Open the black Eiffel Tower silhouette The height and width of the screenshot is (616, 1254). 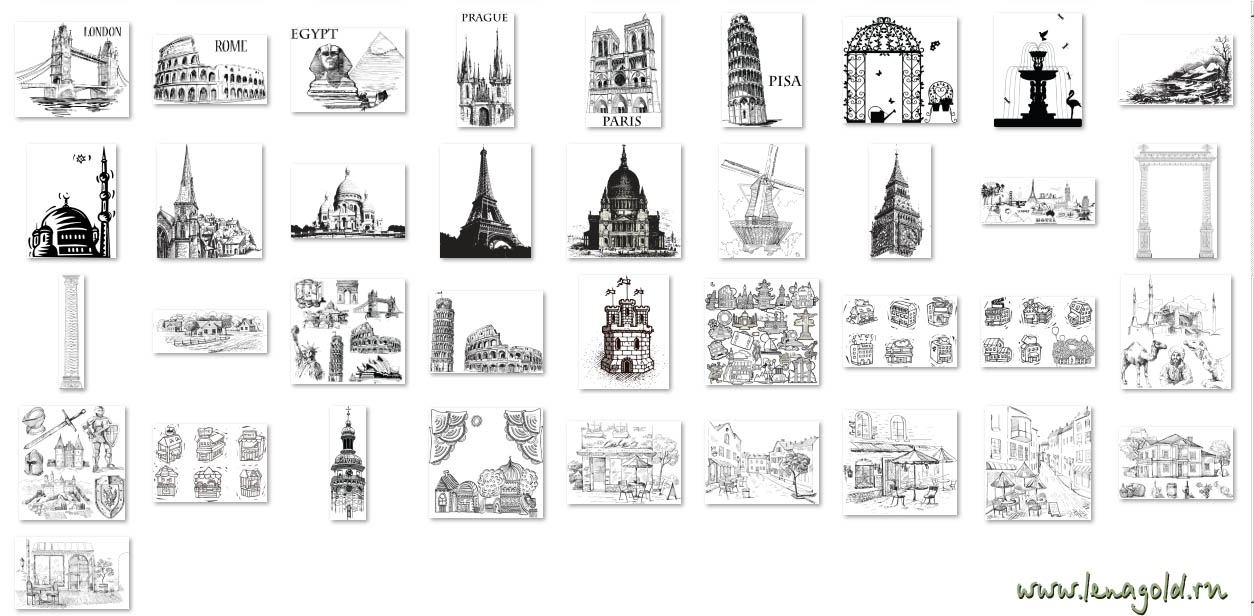tap(485, 201)
